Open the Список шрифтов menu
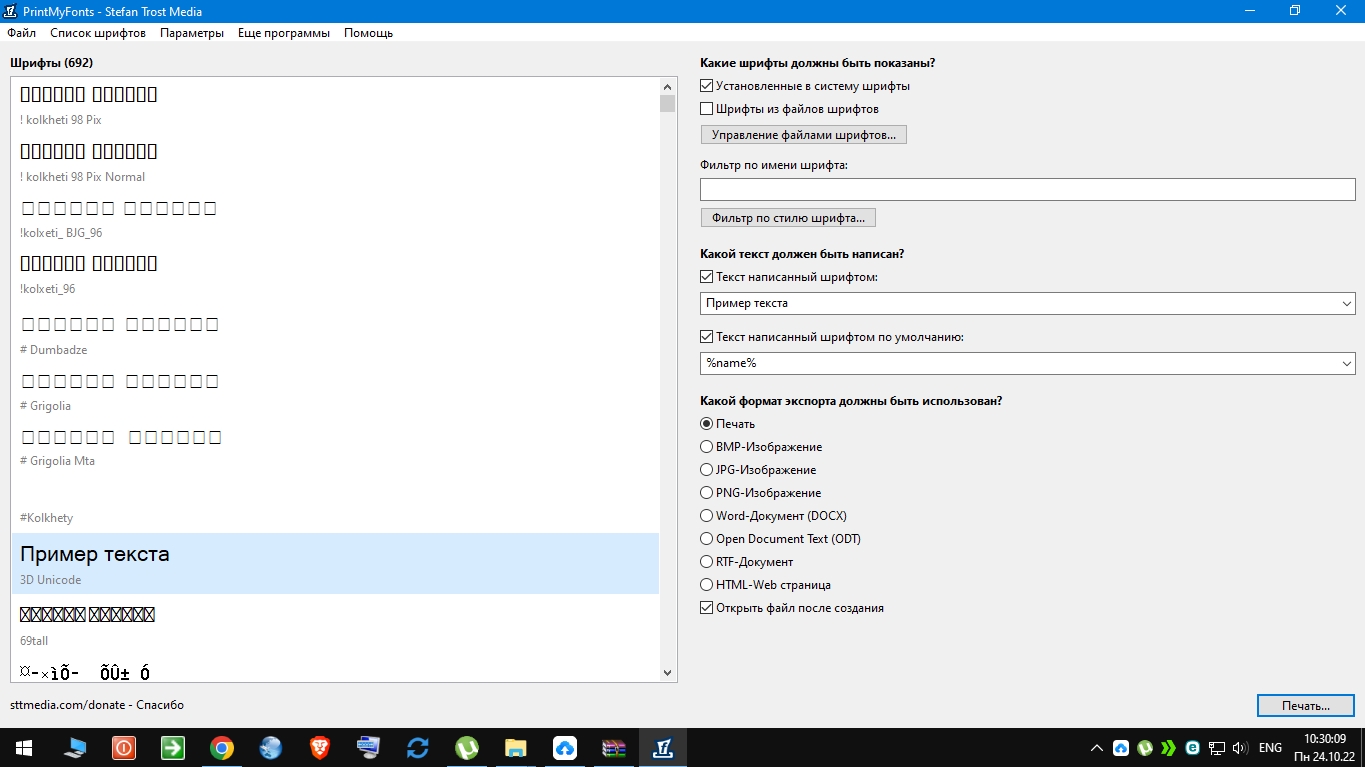Screen dimensions: 1365x767 tap(98, 33)
